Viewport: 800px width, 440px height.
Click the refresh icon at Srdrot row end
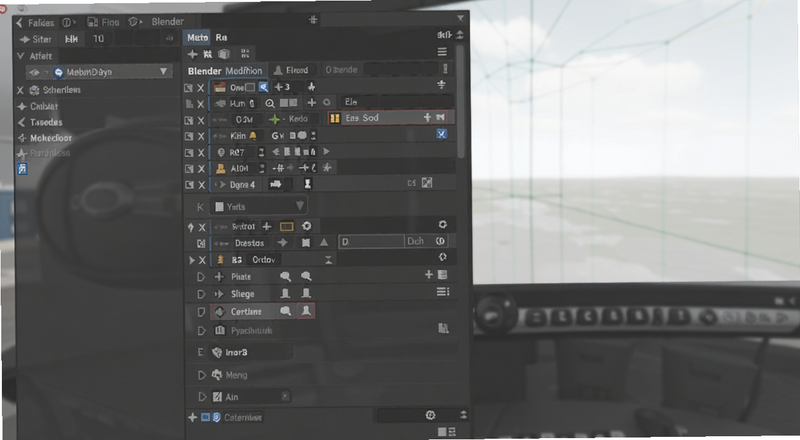tap(442, 225)
